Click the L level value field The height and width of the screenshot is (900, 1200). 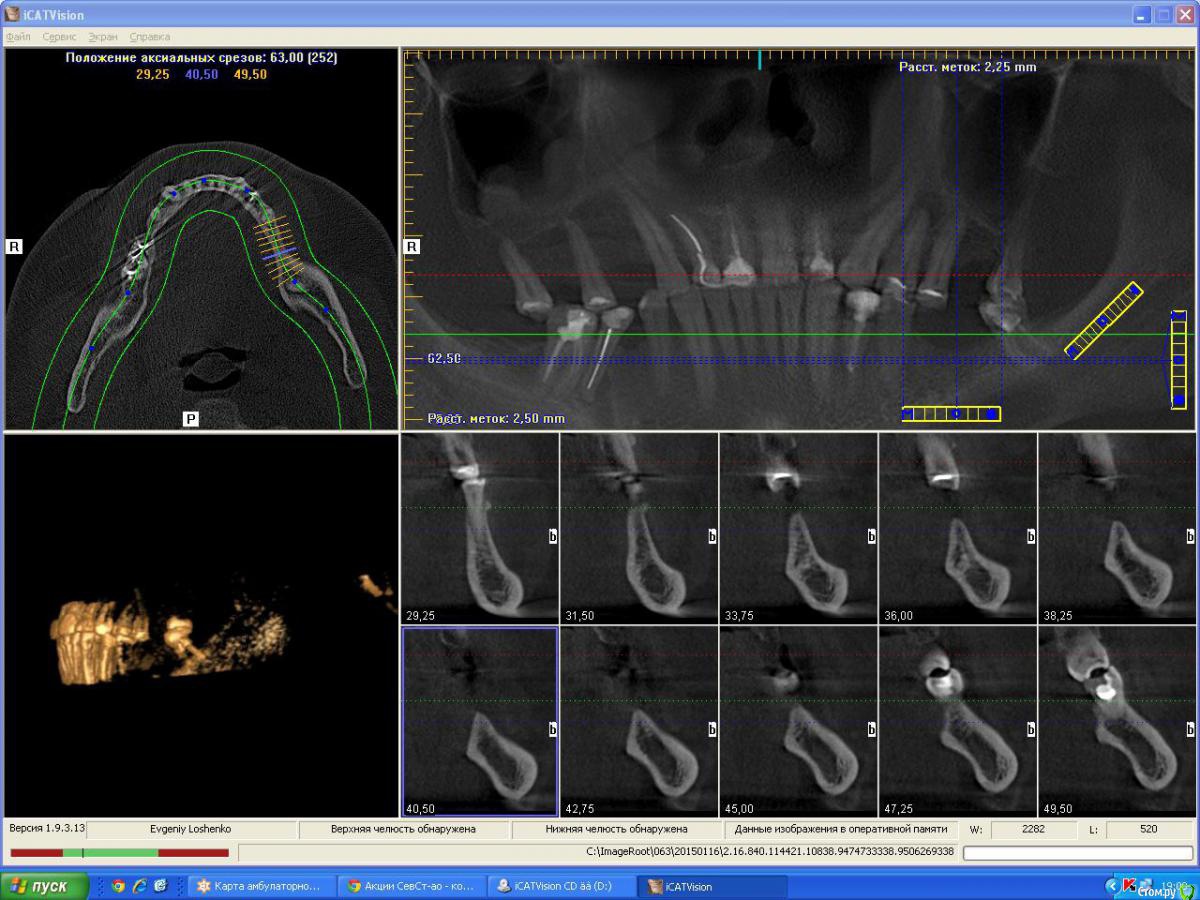point(1149,830)
